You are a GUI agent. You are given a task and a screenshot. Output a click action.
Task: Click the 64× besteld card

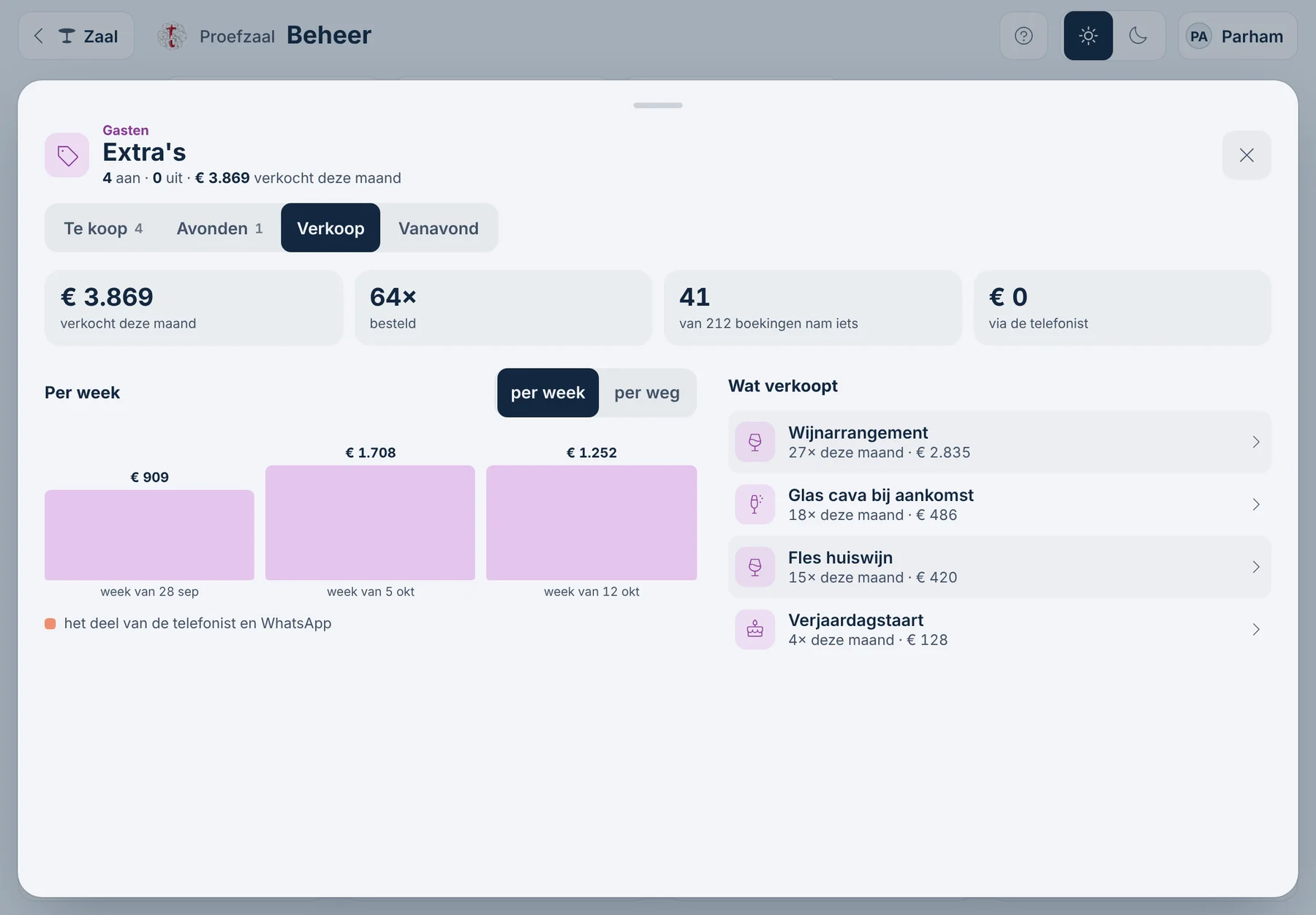point(503,308)
